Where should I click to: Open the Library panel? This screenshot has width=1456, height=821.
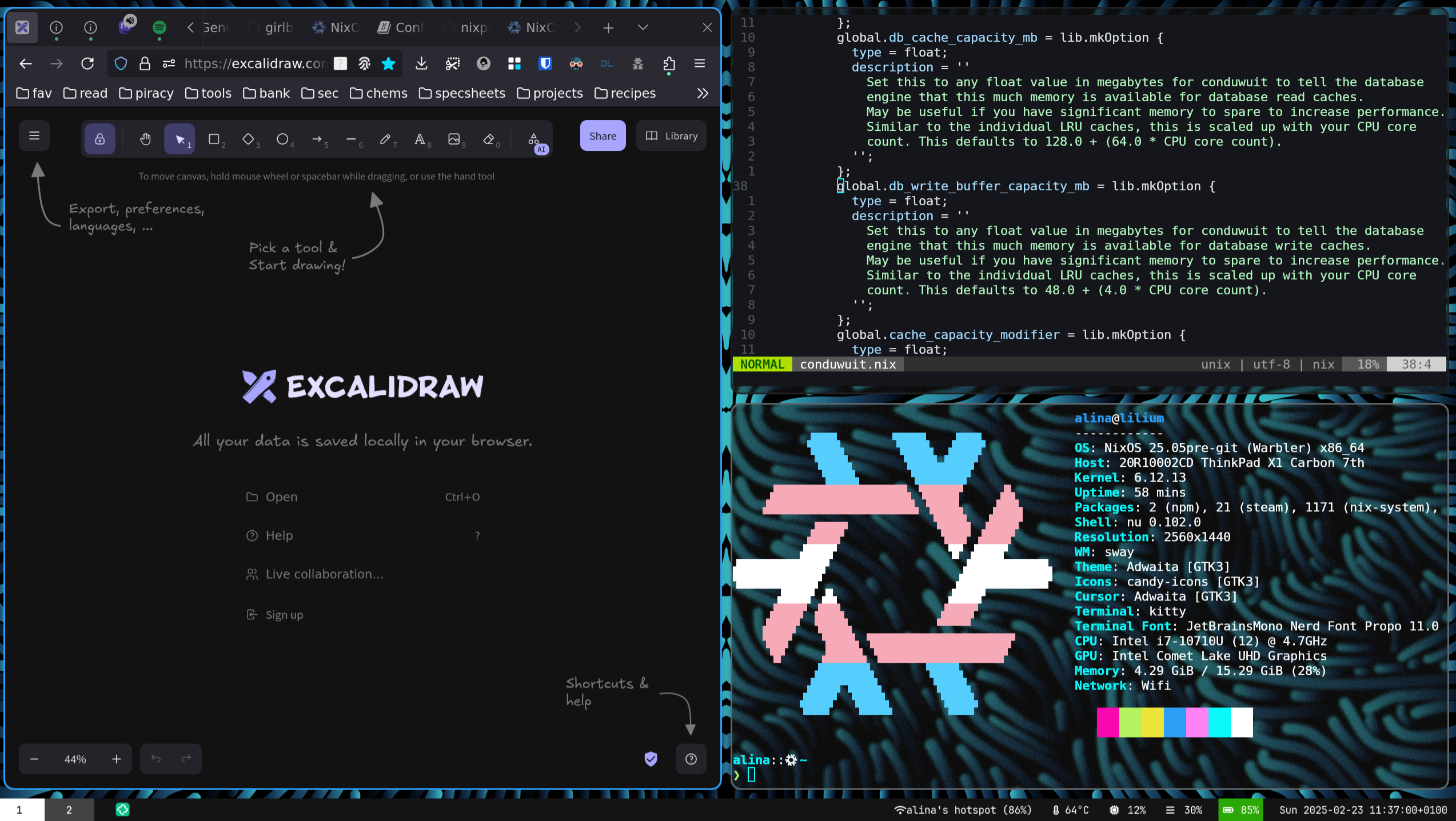pyautogui.click(x=671, y=136)
